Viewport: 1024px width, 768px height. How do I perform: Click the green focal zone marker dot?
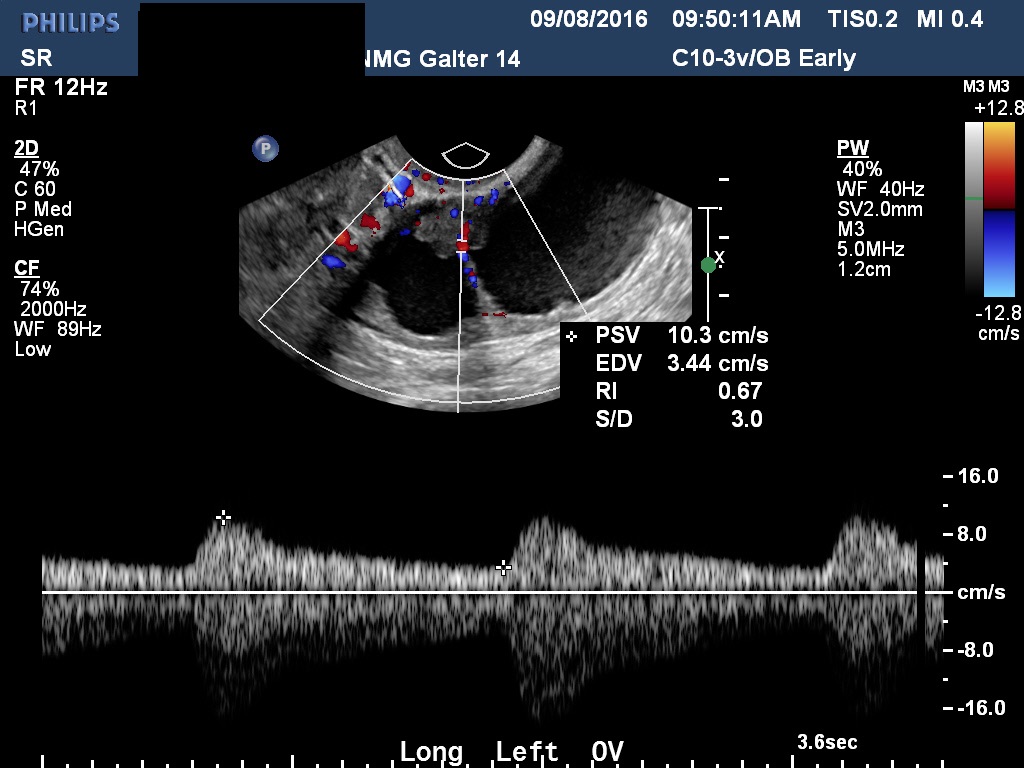[x=709, y=264]
